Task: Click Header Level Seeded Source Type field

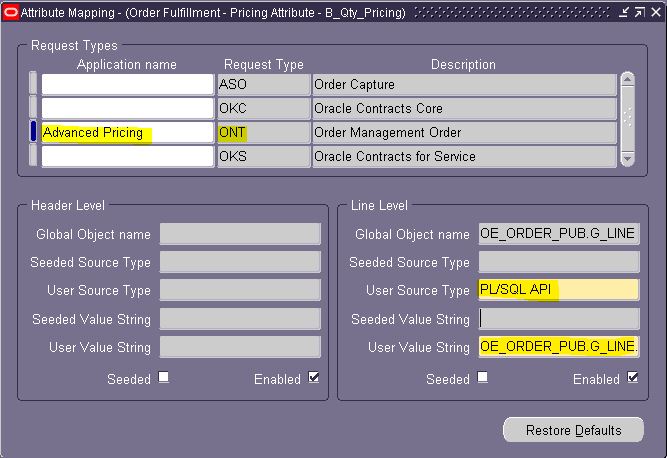Action: tap(240, 262)
